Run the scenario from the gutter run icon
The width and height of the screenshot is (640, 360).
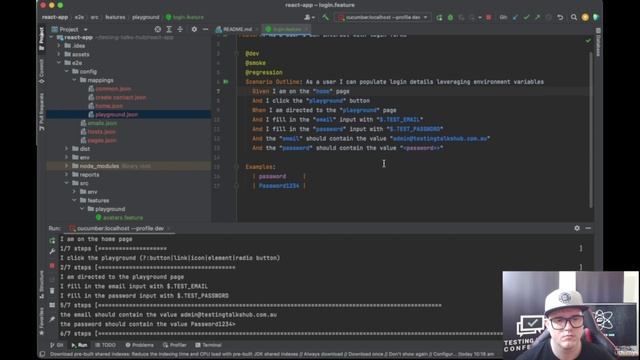(x=226, y=82)
